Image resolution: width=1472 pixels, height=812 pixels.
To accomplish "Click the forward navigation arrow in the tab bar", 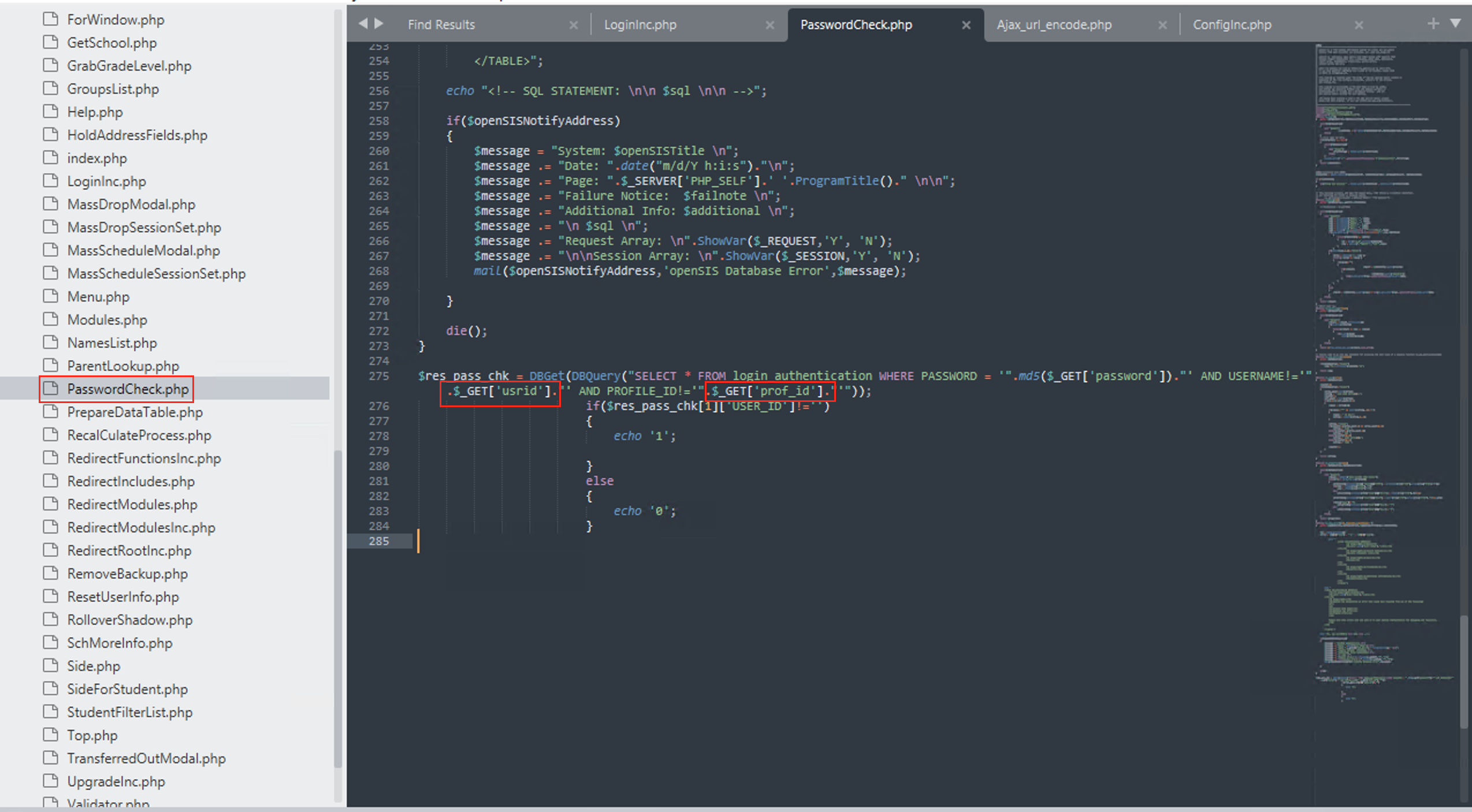I will pyautogui.click(x=380, y=23).
